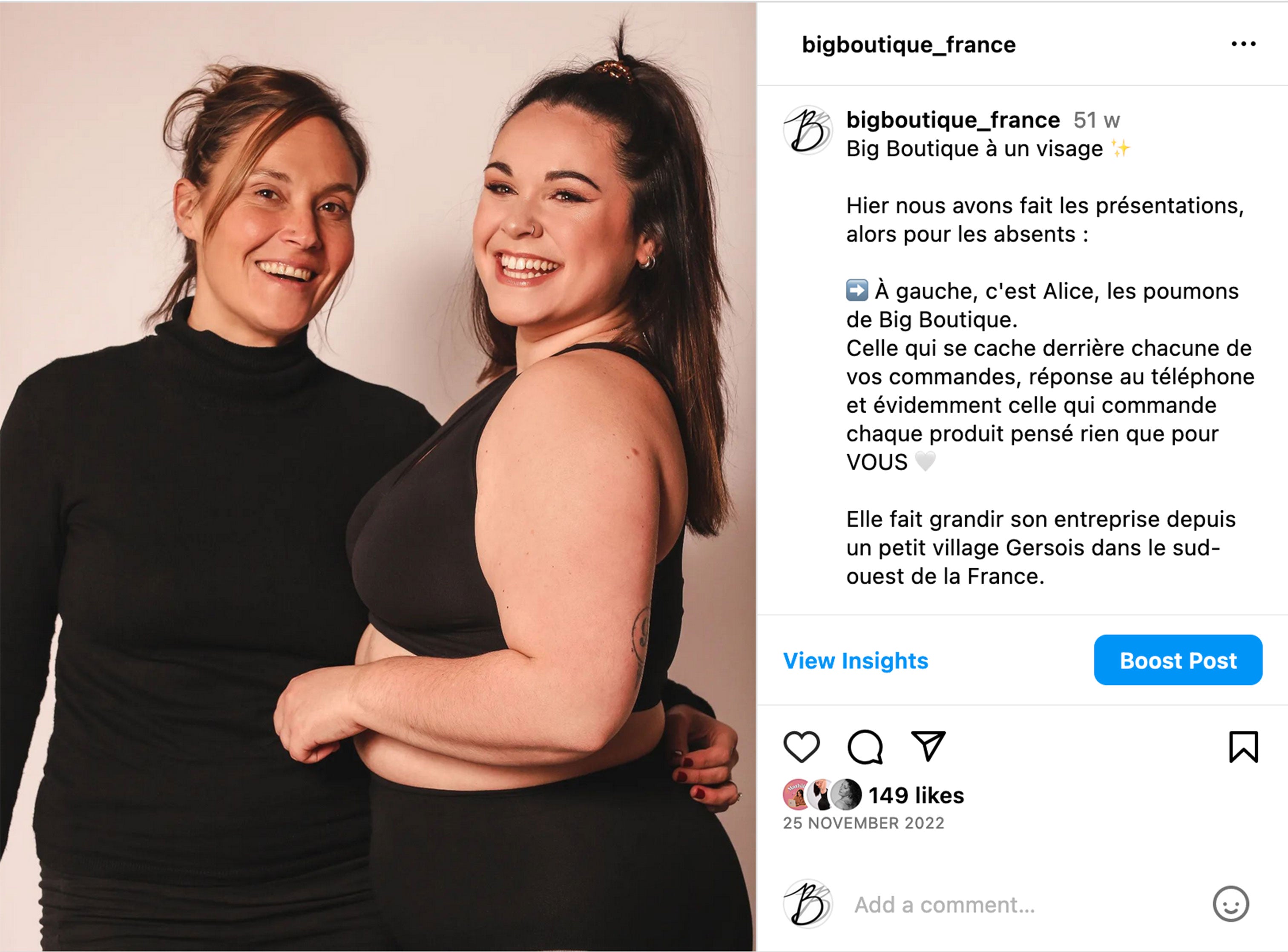Open the third liker's avatar
Viewport: 1288px width, 952px height.
(x=846, y=795)
